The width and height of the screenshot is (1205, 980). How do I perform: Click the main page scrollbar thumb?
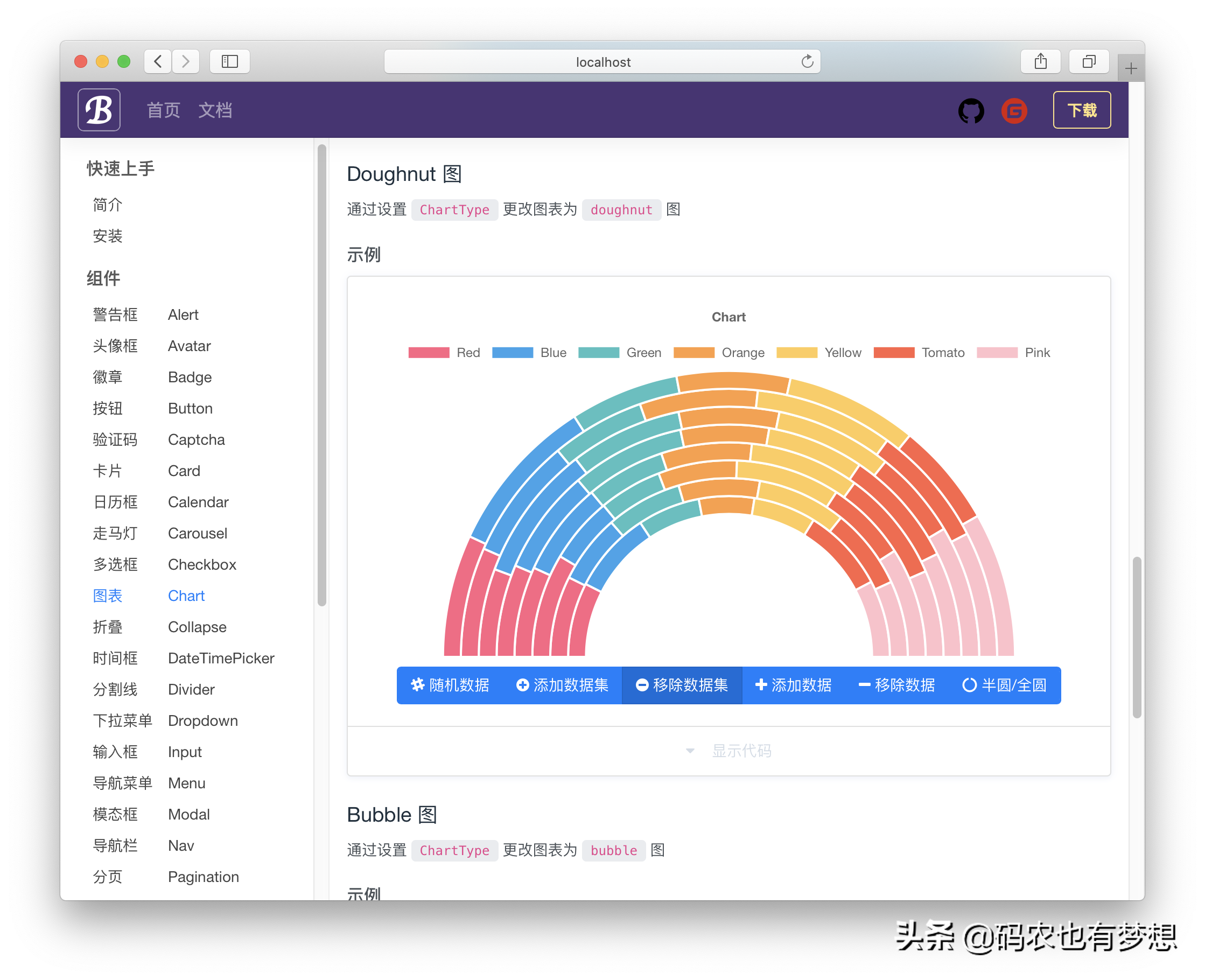click(1136, 638)
